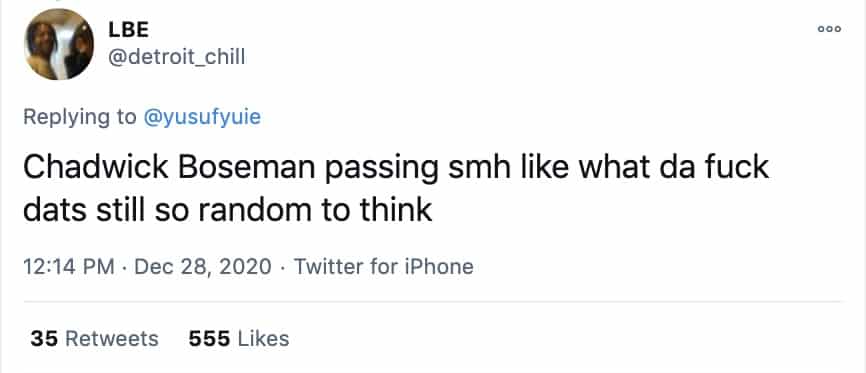Click the divider above retweet stats
The height and width of the screenshot is (373, 866).
click(433, 302)
